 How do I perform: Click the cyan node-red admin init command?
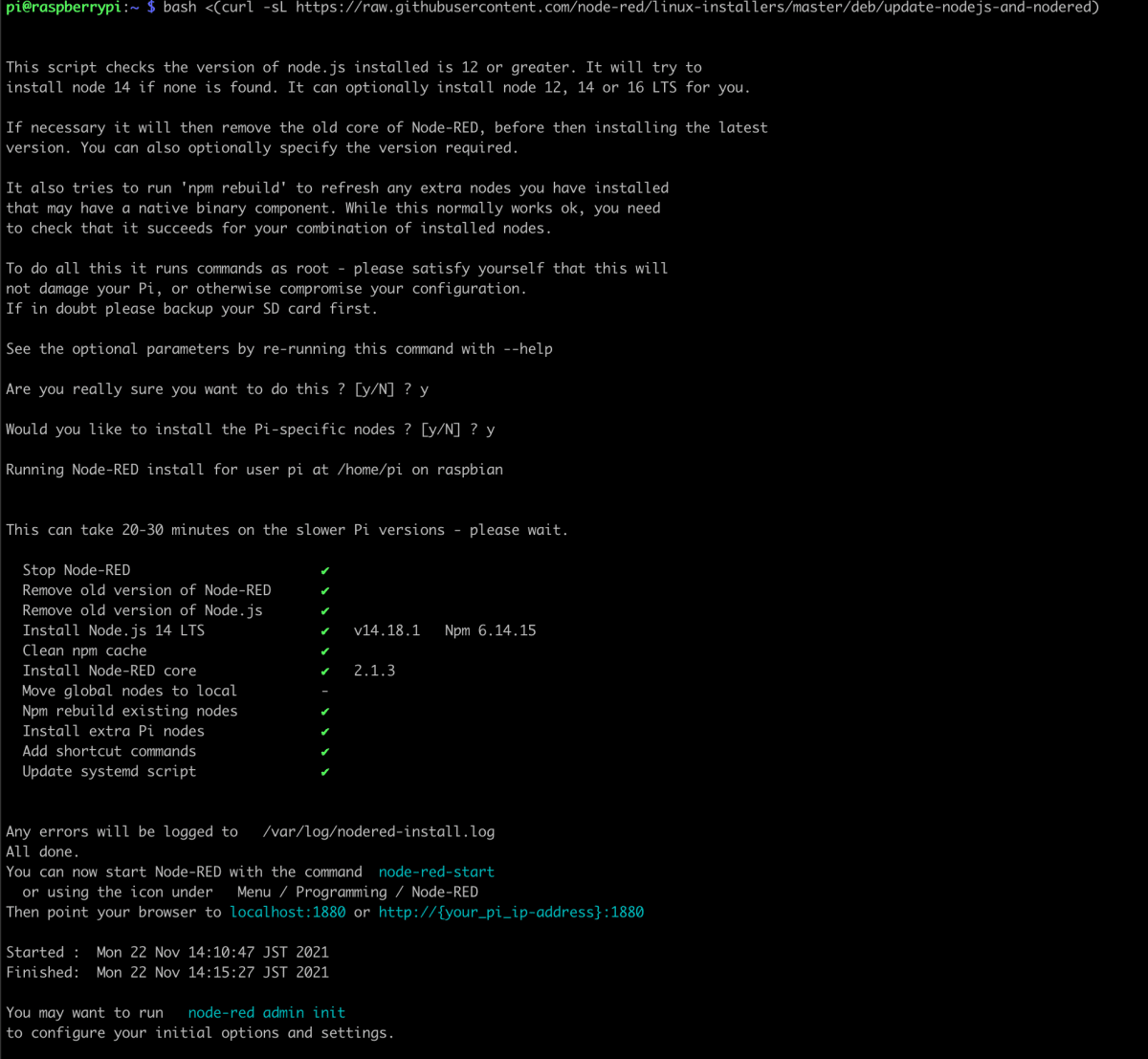click(x=267, y=1012)
